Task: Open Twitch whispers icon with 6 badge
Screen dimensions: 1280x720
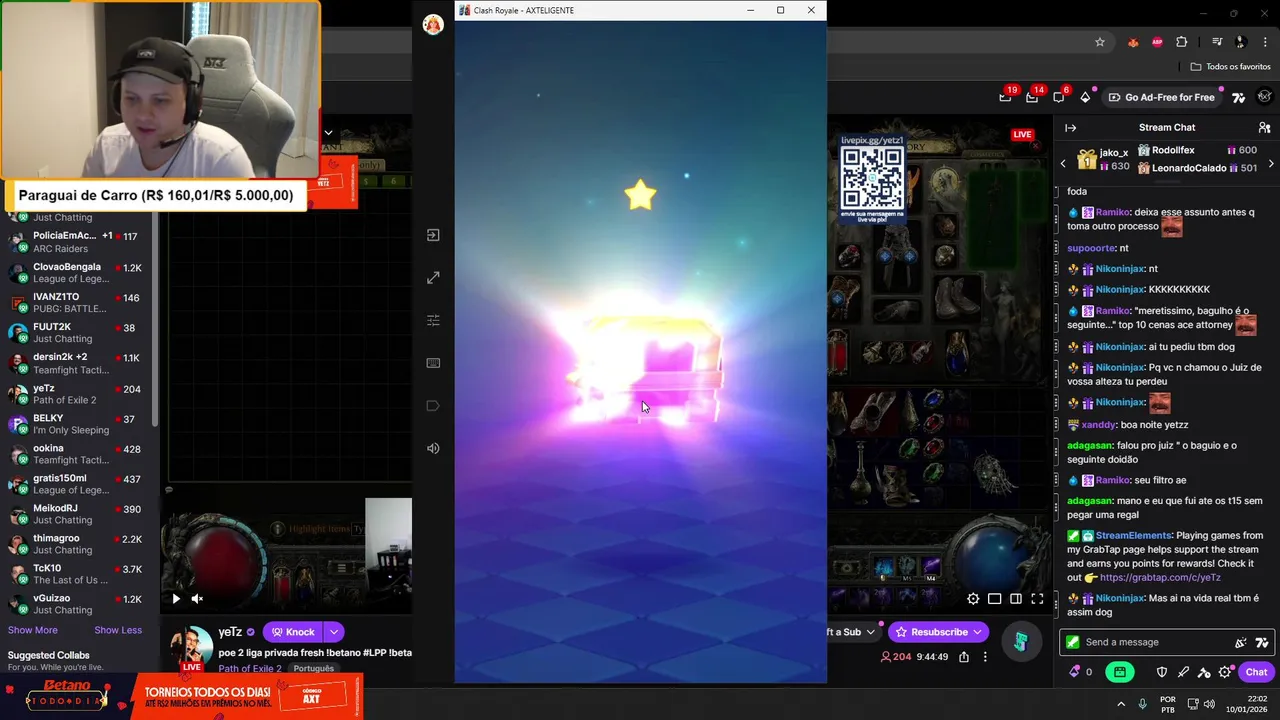Action: 1059,97
